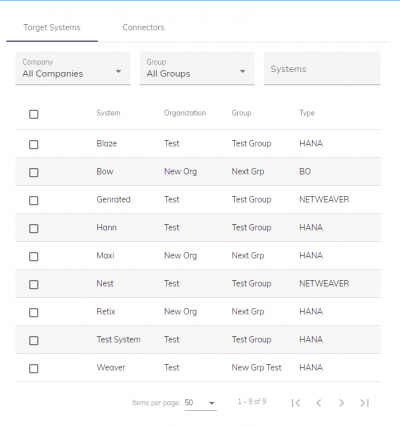Click the BO type cell
The width and height of the screenshot is (400, 427).
pyautogui.click(x=305, y=171)
